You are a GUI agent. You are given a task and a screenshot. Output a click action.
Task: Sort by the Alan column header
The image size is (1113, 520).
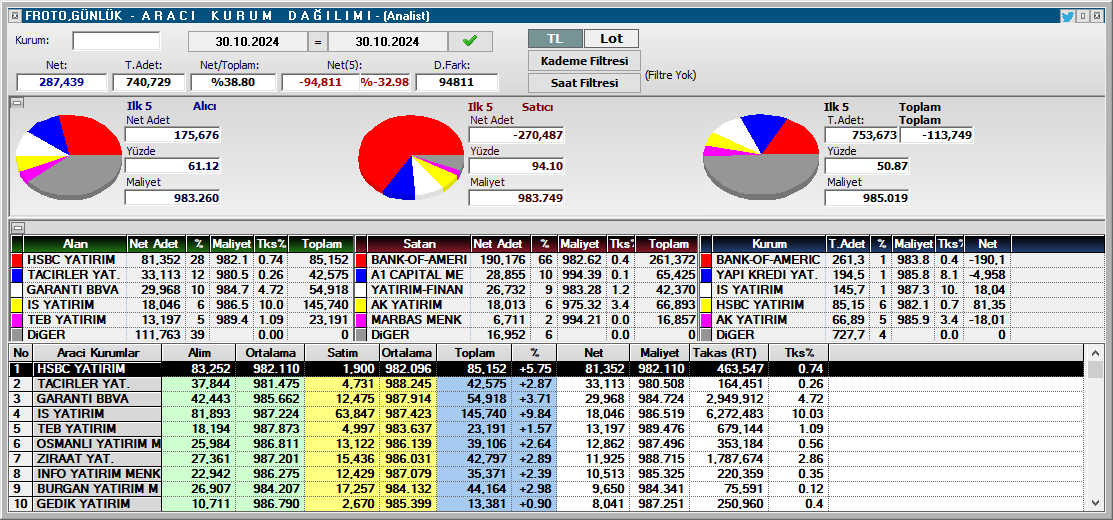pyautogui.click(x=75, y=244)
